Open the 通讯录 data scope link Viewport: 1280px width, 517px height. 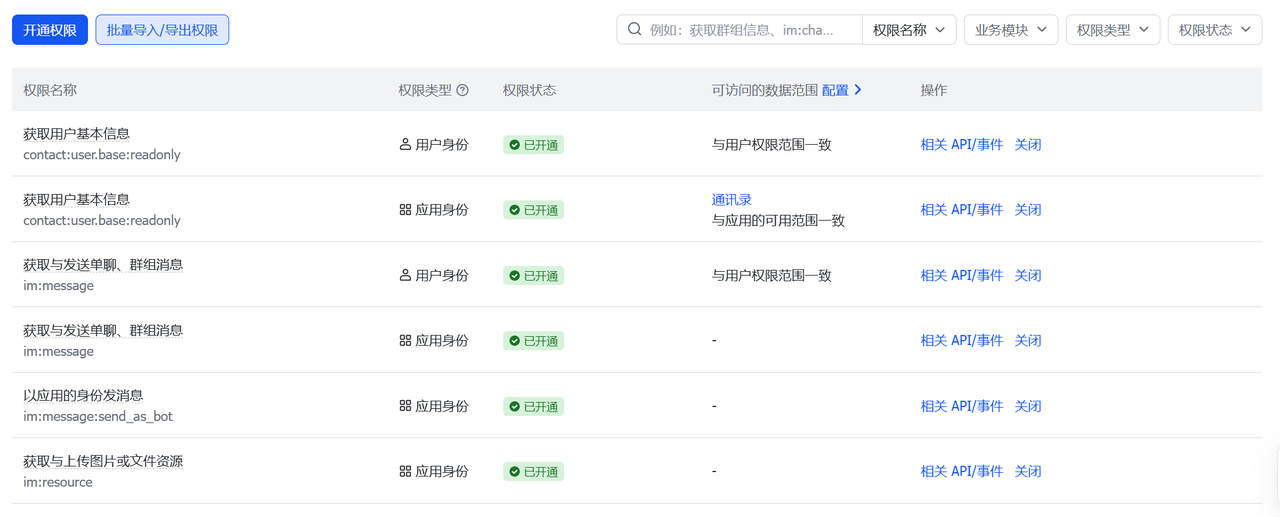(x=731, y=200)
